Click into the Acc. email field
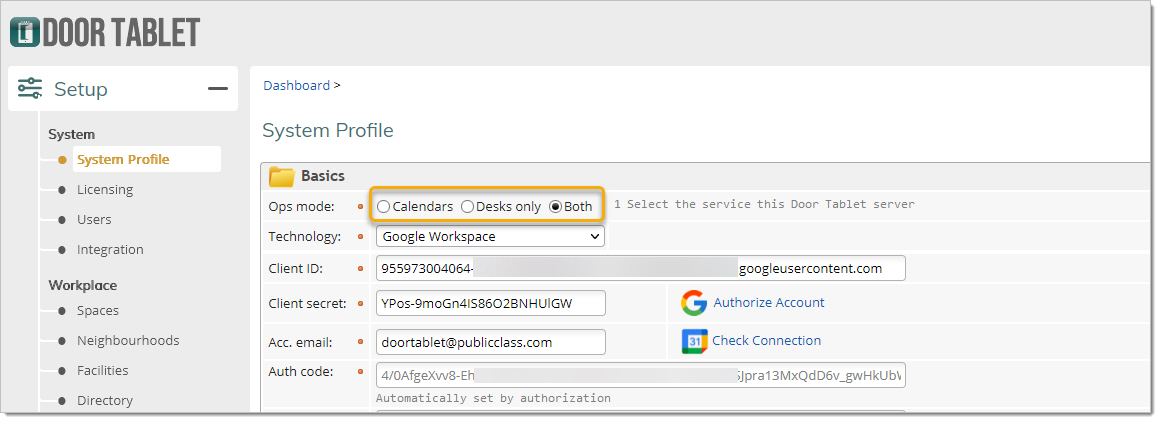Image resolution: width=1159 pixels, height=421 pixels. coord(491,342)
